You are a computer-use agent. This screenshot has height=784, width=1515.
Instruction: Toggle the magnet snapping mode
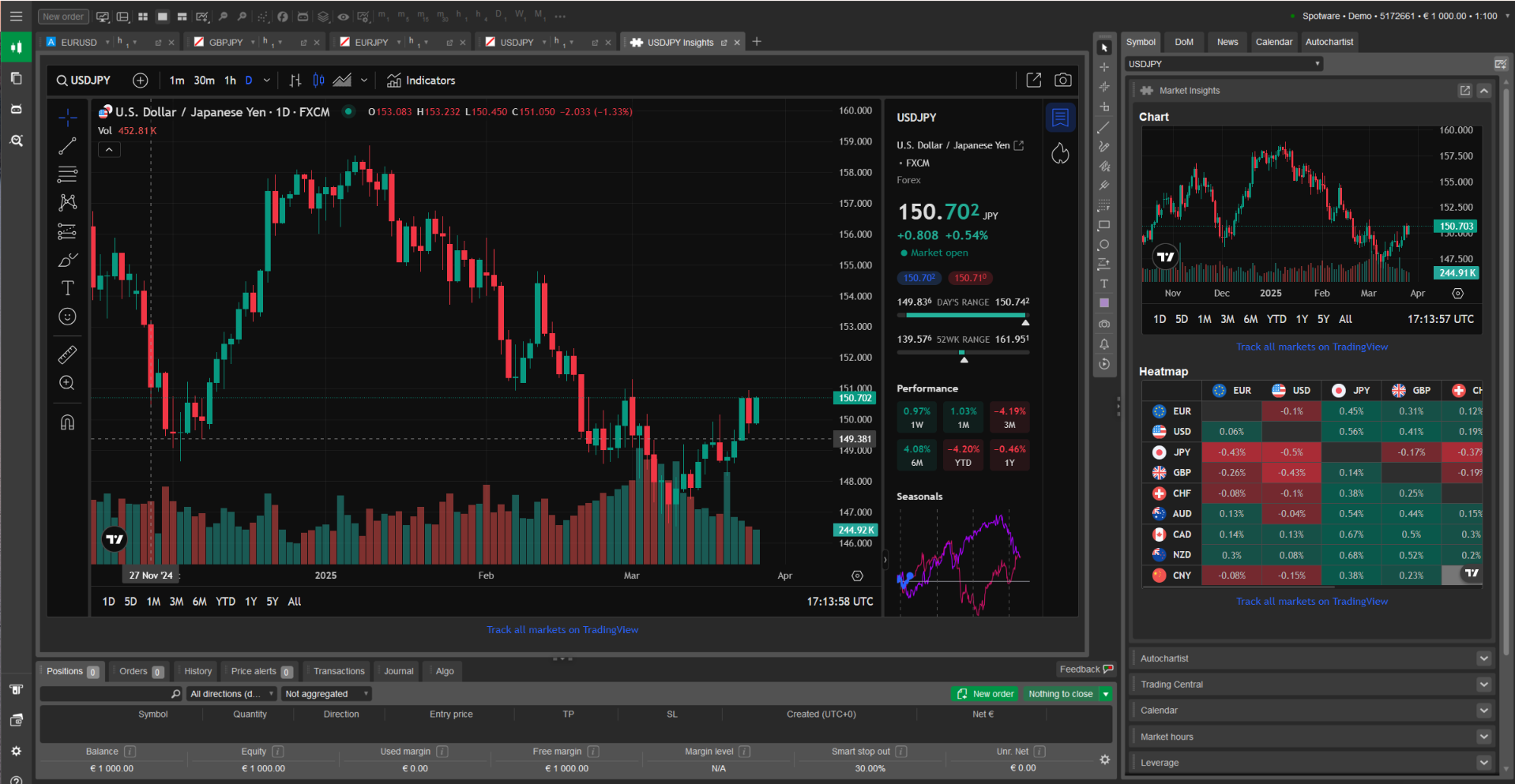click(68, 422)
